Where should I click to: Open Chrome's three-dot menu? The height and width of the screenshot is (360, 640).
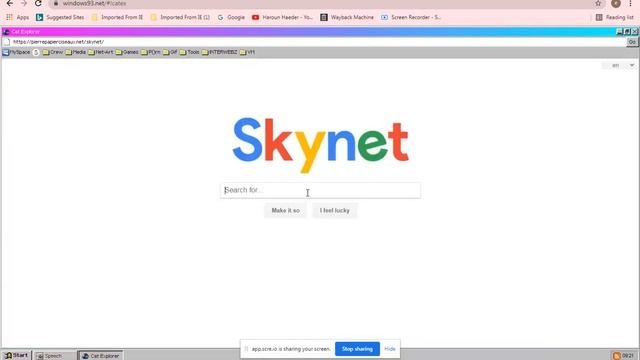tap(630, 3)
